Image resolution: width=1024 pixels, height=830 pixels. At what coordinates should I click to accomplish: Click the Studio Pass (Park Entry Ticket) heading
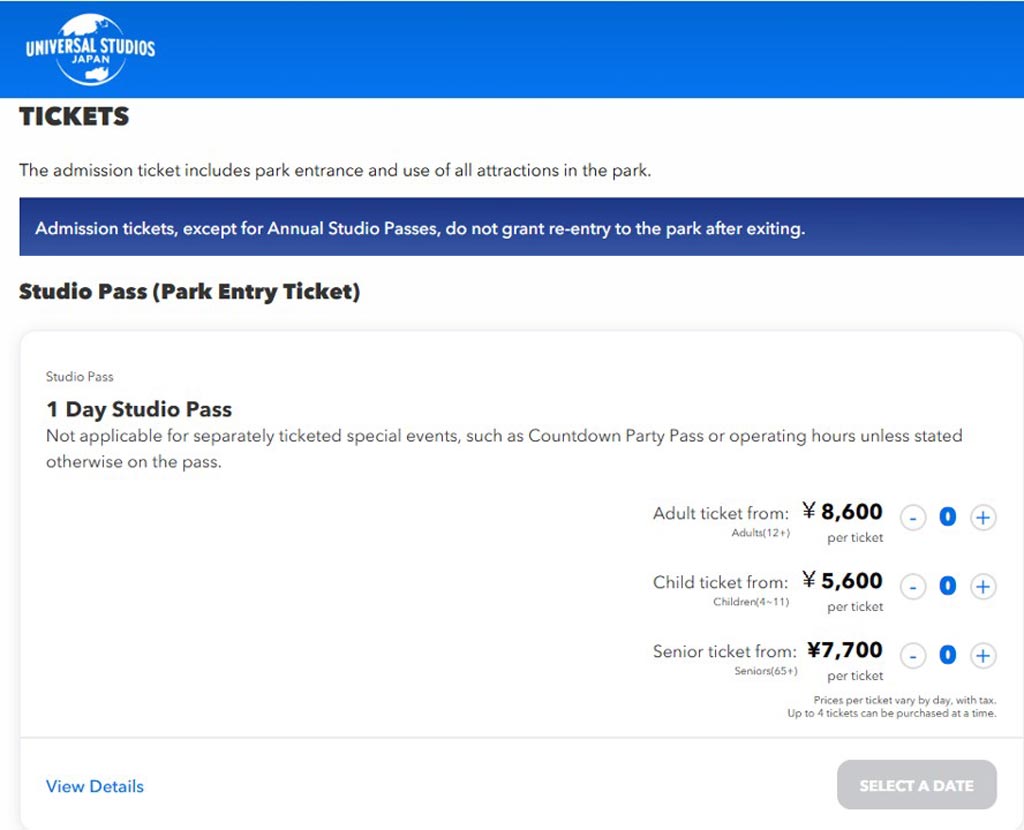click(x=189, y=292)
